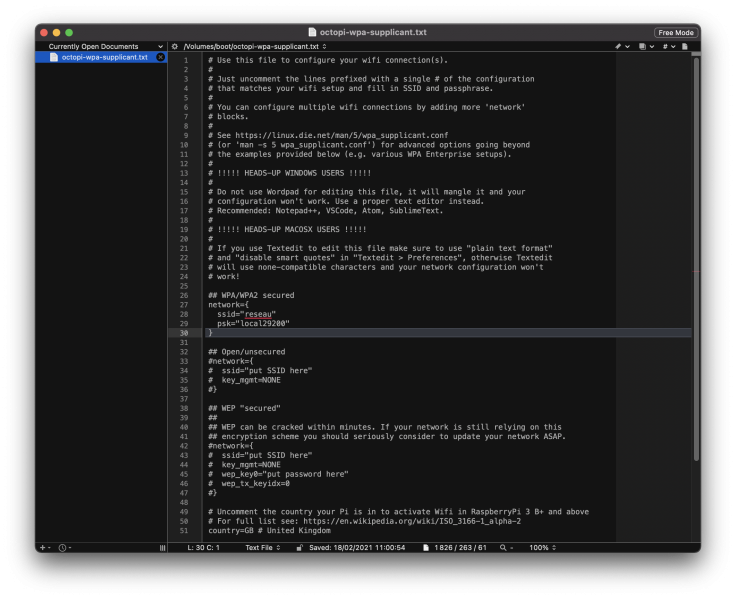Screen dimensions: 736x599
Task: Click the sidebar splitter handle icon
Action: pos(162,547)
